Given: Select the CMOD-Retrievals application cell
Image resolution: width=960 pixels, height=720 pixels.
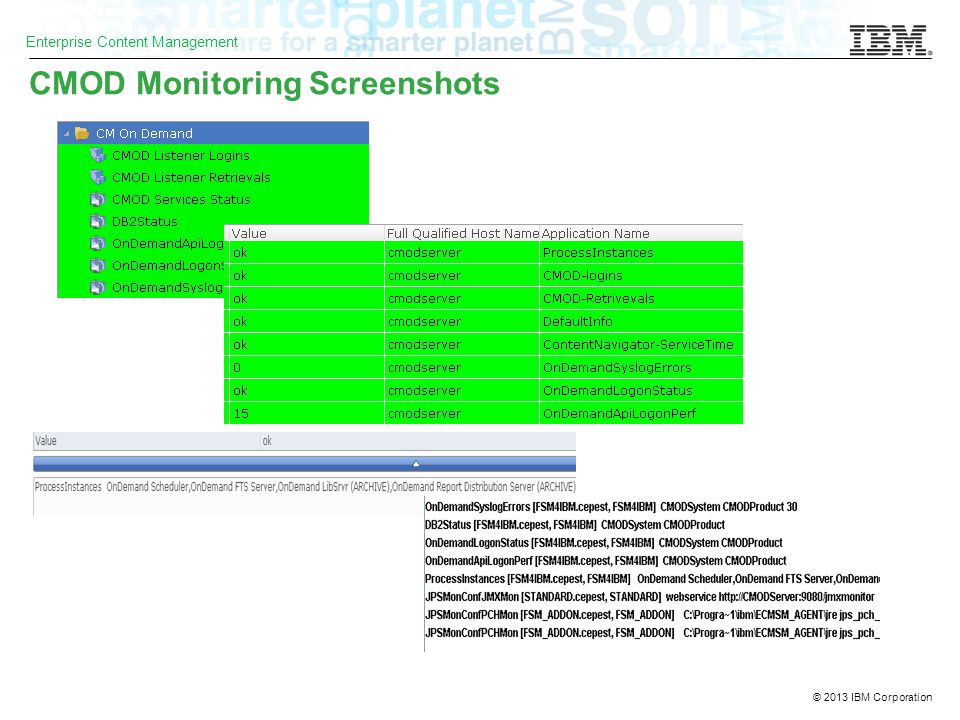Looking at the screenshot, I should pyautogui.click(x=641, y=298).
